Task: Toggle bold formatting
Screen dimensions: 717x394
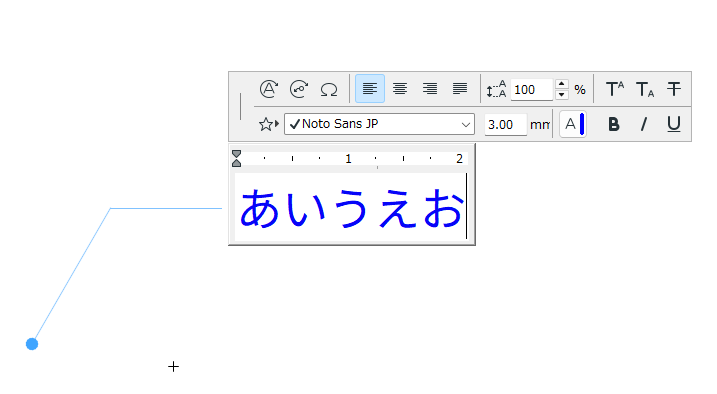Action: tap(614, 124)
